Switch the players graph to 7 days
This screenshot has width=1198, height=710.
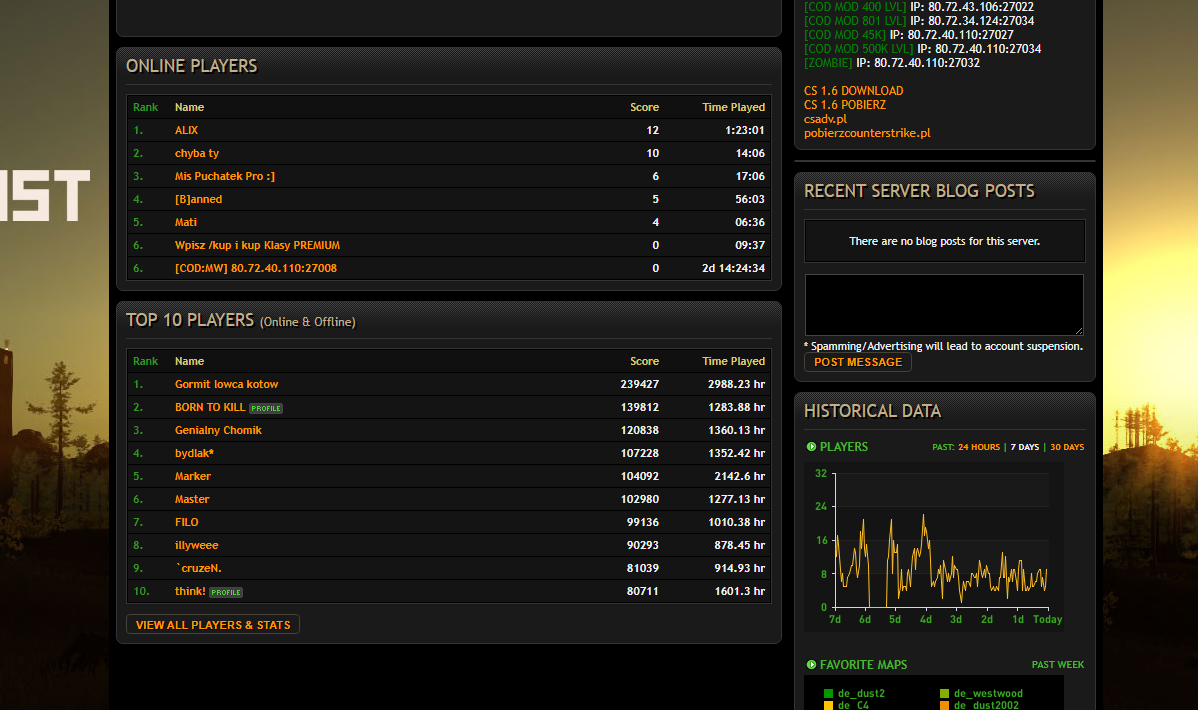[x=1024, y=447]
